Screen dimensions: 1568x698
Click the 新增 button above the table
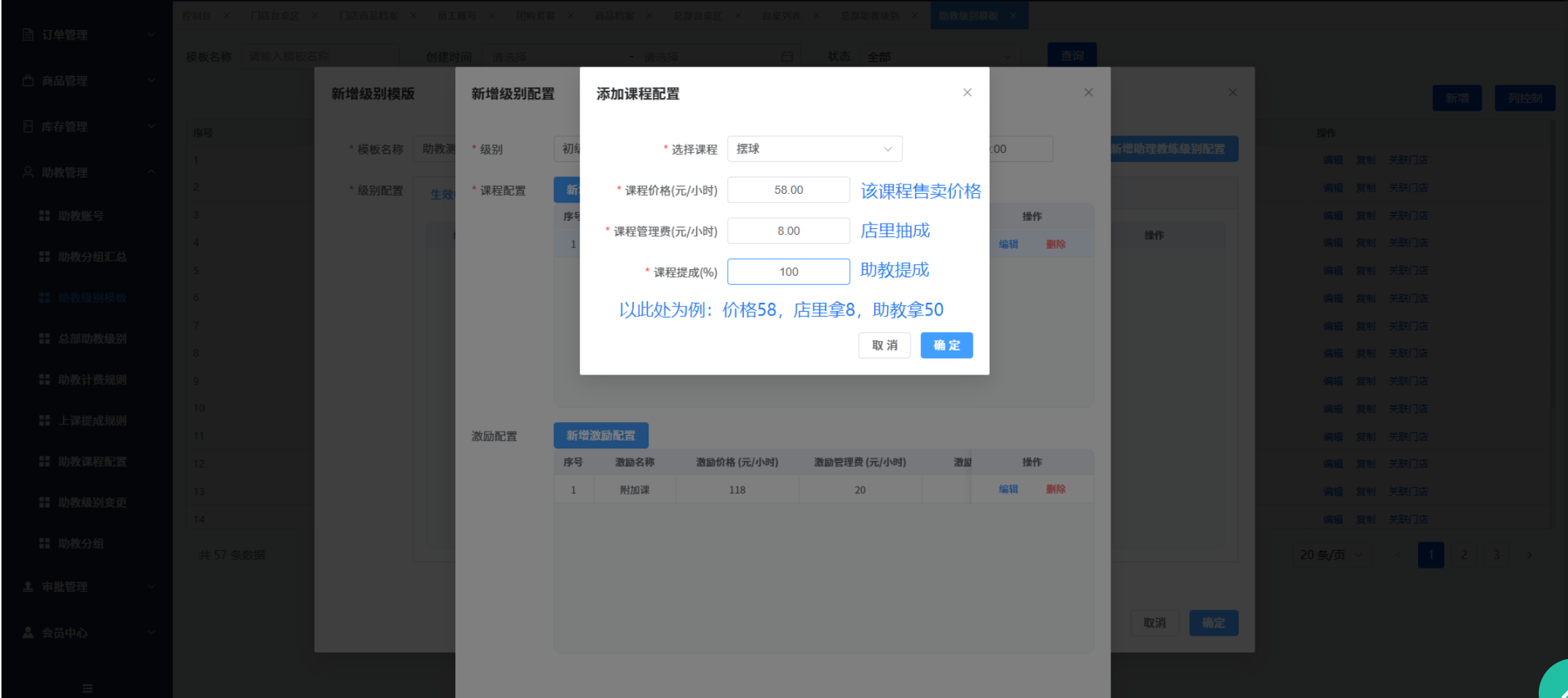click(1457, 98)
